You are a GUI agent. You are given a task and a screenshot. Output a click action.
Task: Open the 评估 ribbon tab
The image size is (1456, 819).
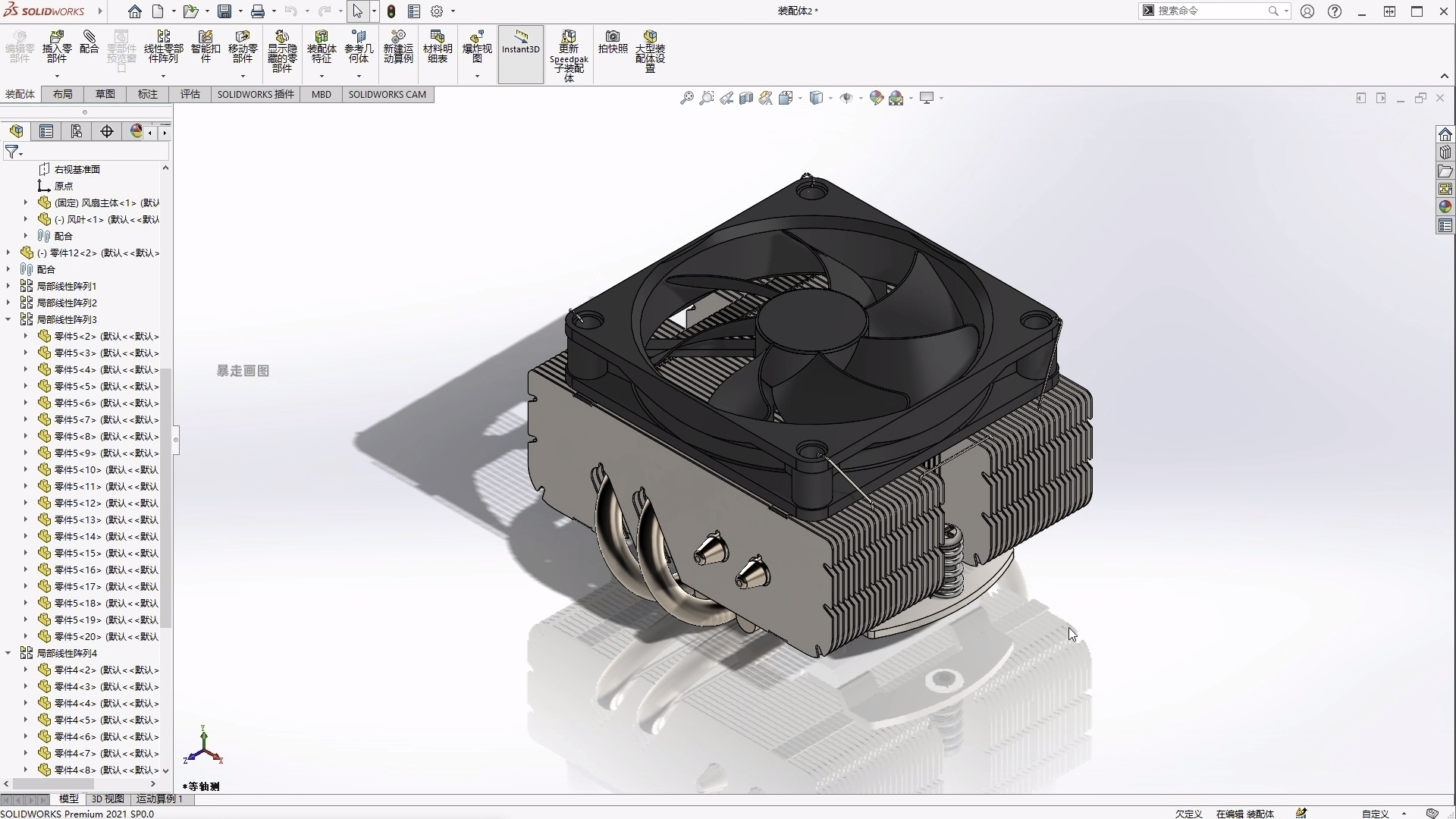coord(190,94)
